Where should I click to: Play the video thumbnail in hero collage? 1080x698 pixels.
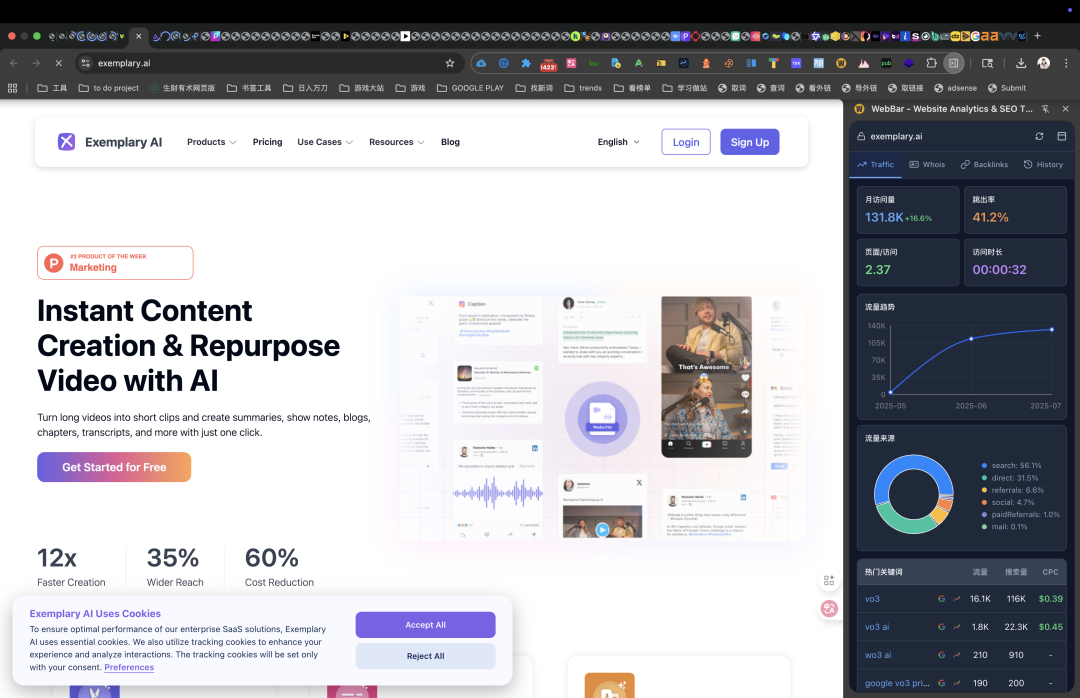(x=602, y=530)
